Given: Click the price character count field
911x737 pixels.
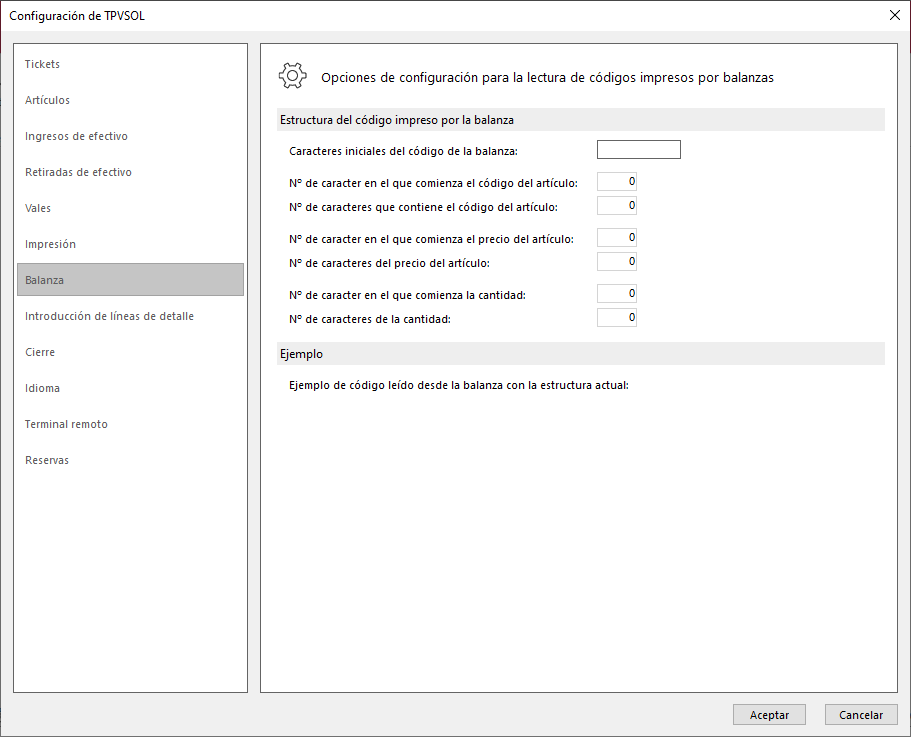Looking at the screenshot, I should pyautogui.click(x=616, y=261).
